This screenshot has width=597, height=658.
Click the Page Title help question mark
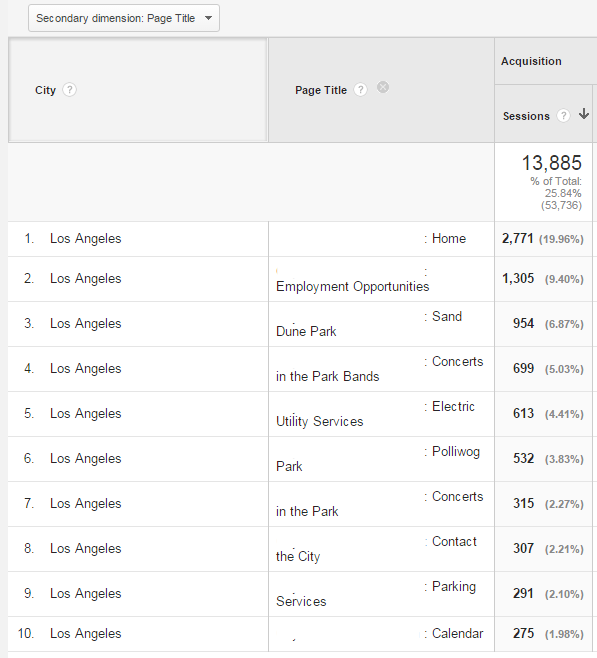coord(360,90)
